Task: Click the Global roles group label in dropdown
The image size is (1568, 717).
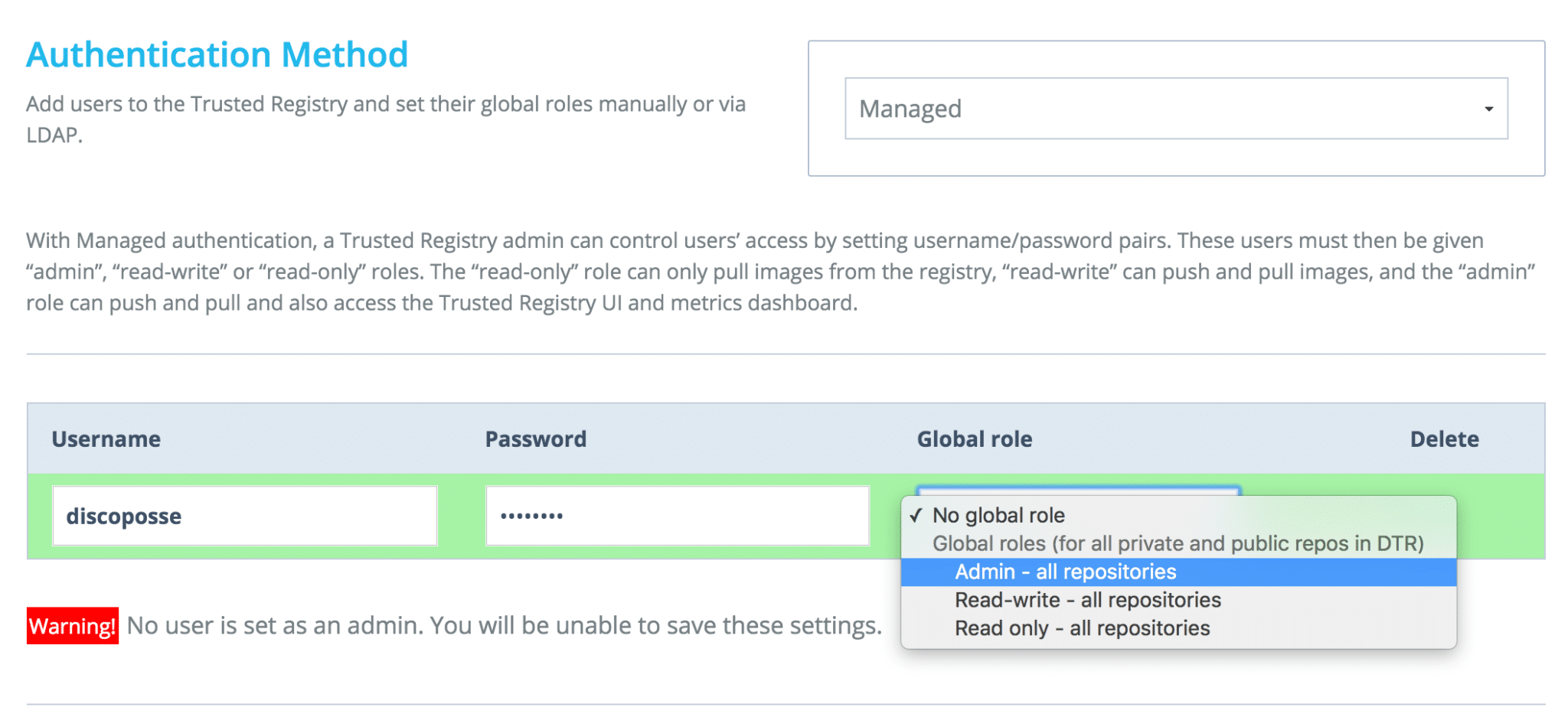Action: point(1178,543)
